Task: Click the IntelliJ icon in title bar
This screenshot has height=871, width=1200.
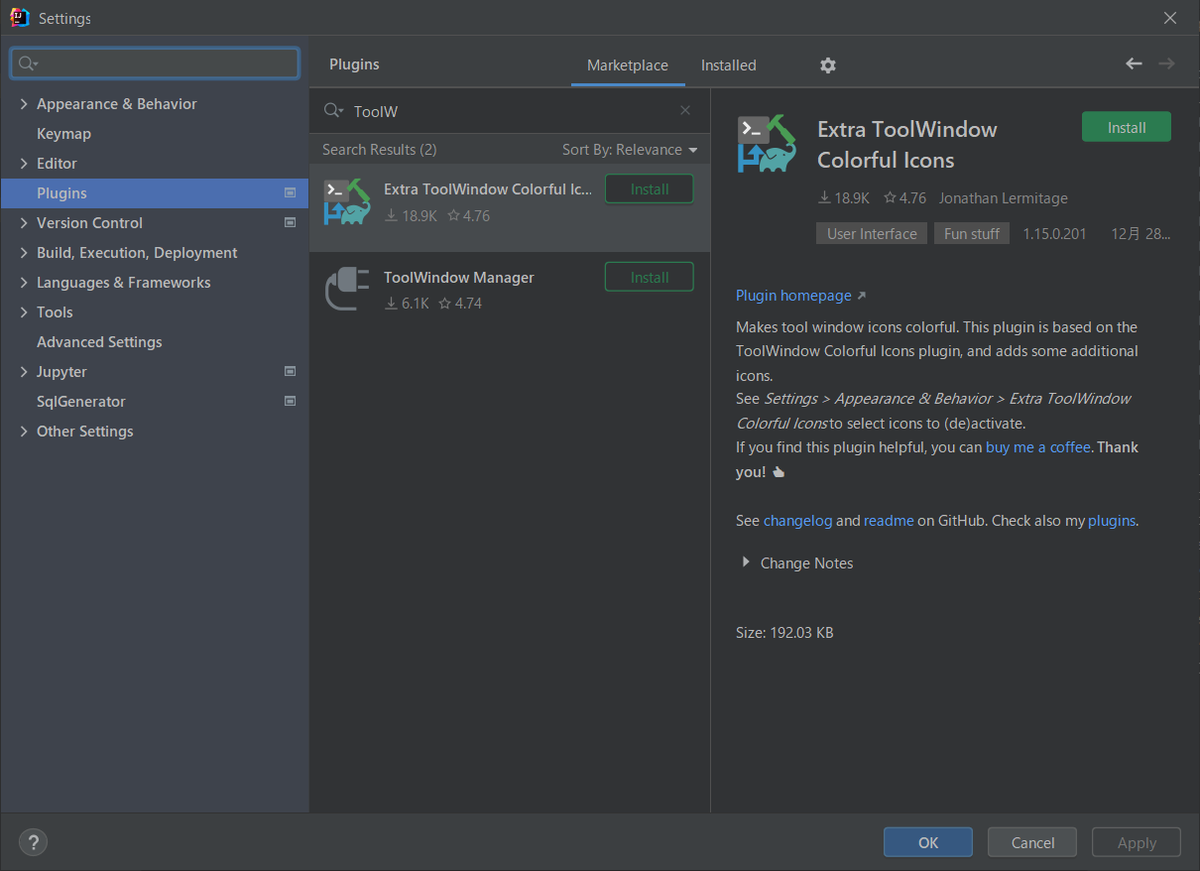Action: (19, 17)
